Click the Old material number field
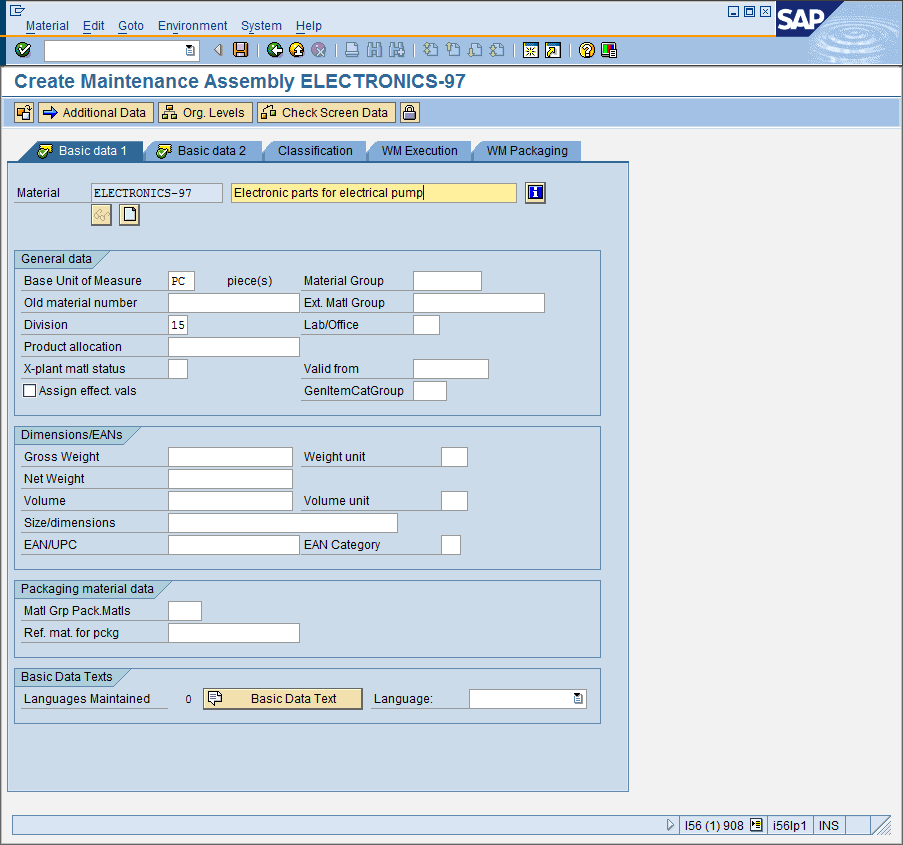The width and height of the screenshot is (903, 845). click(x=234, y=303)
